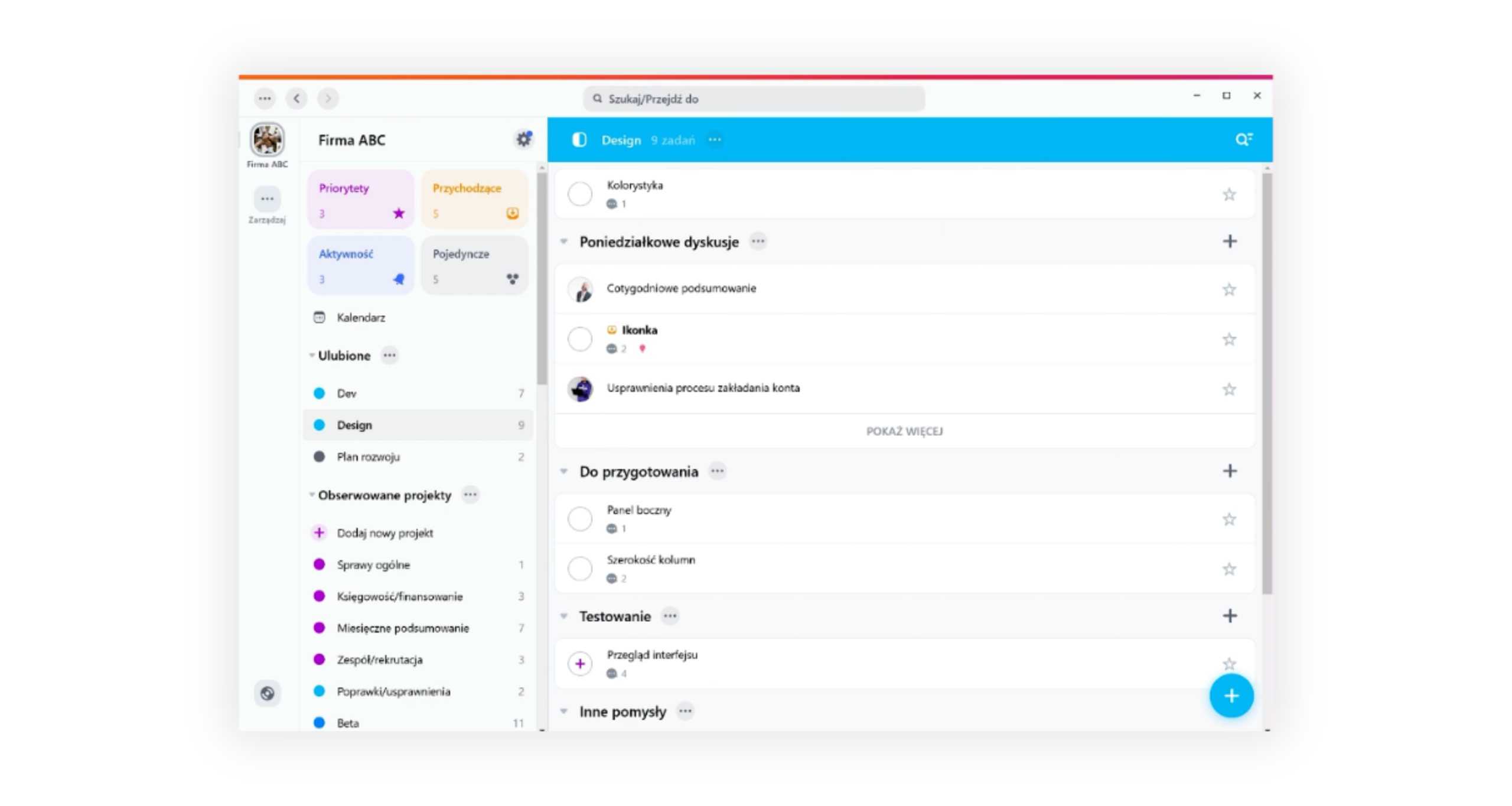Collapse Poniedziałkowe dyskusje section
Screen dimensions: 1512x806
(563, 241)
